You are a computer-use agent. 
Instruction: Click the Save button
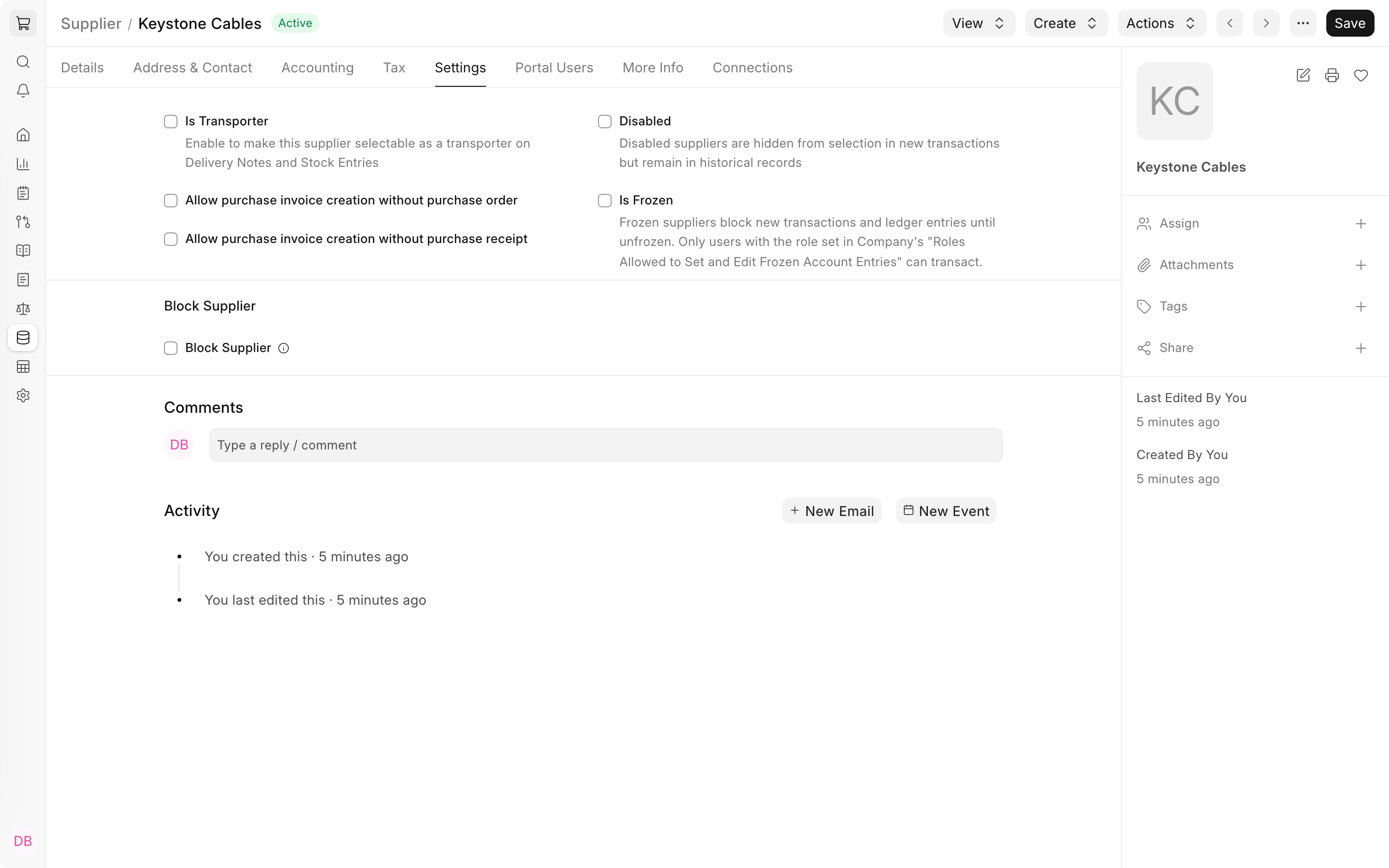pyautogui.click(x=1350, y=23)
